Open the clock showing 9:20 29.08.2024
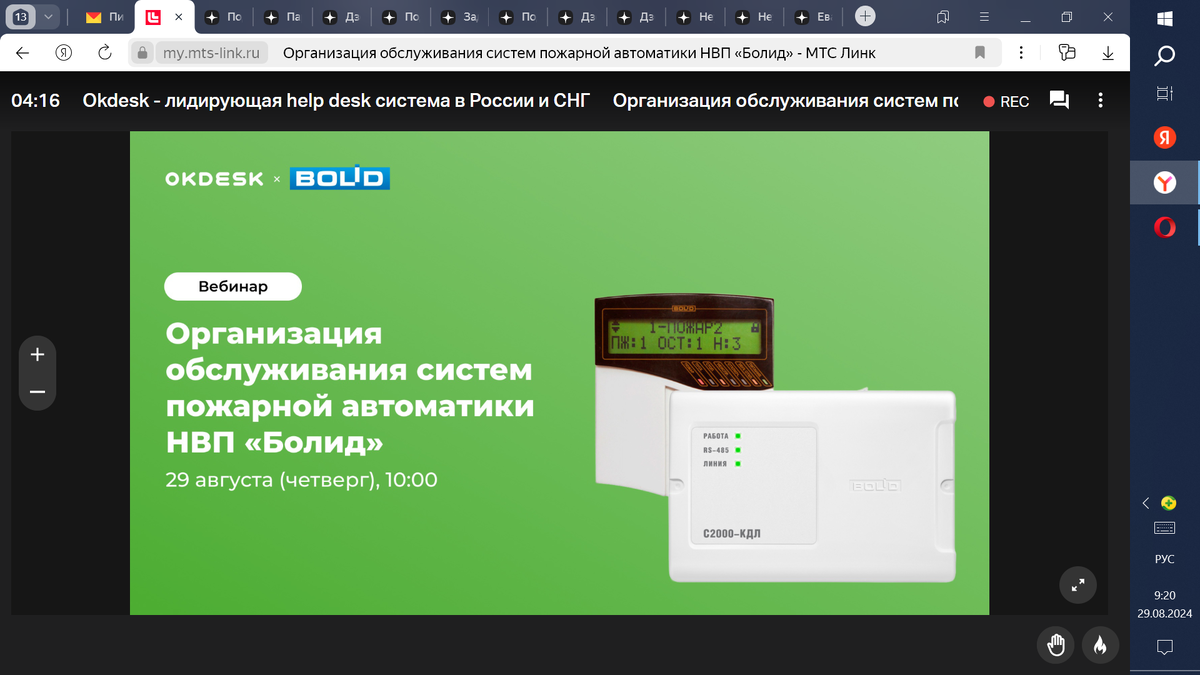The image size is (1200, 675). tap(1164, 602)
